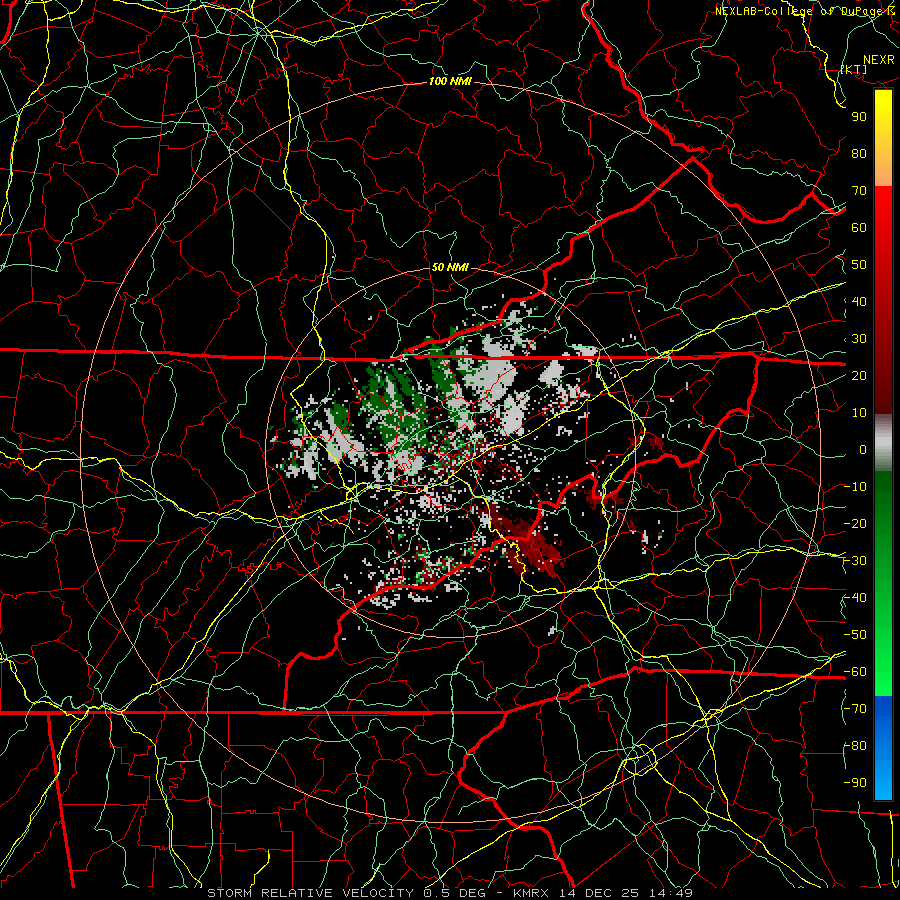900x900 pixels.
Task: Click the "-80" value on the velocity scale
Action: [x=855, y=746]
